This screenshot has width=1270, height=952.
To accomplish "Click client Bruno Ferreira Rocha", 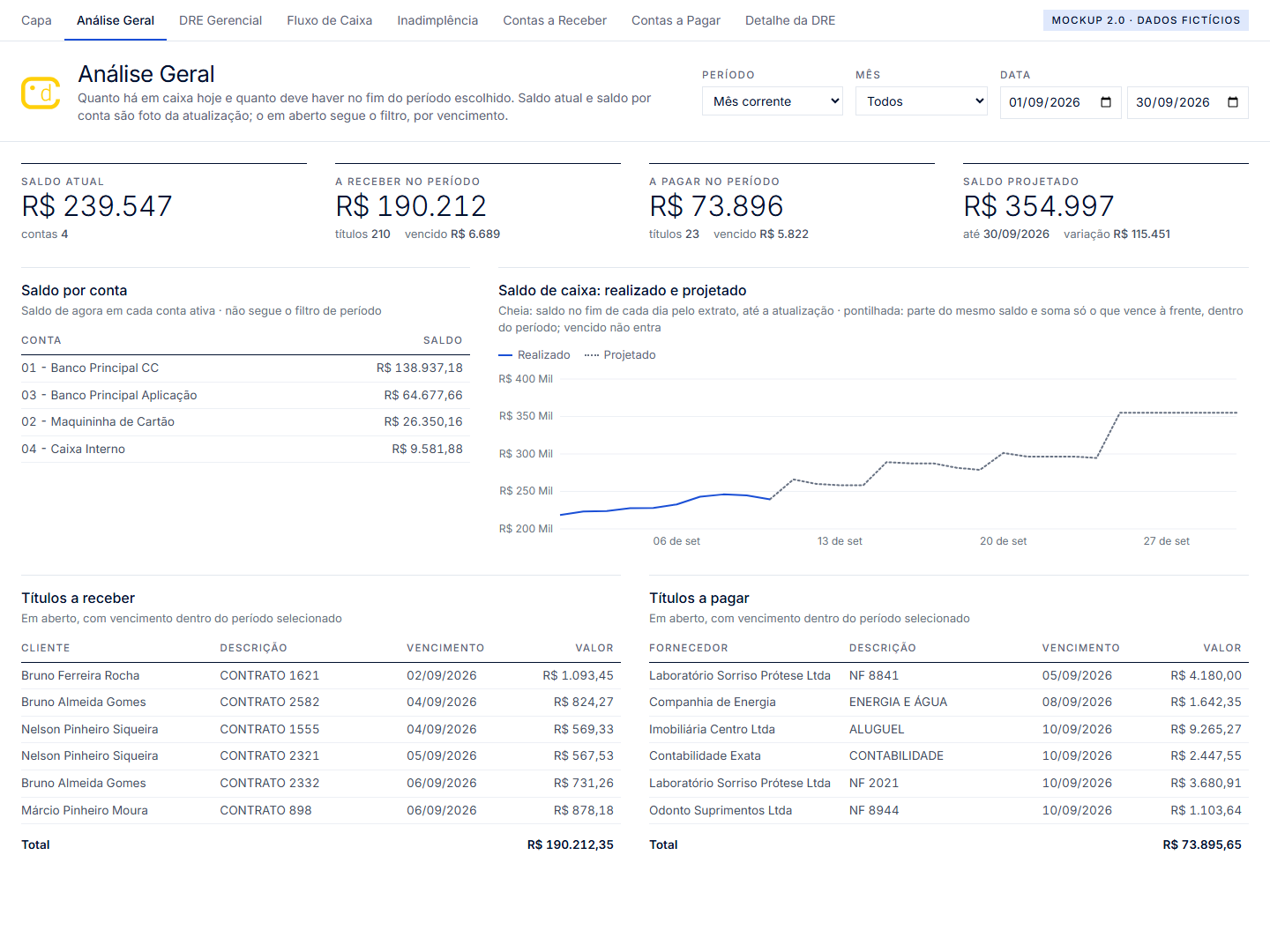I will click(x=80, y=676).
